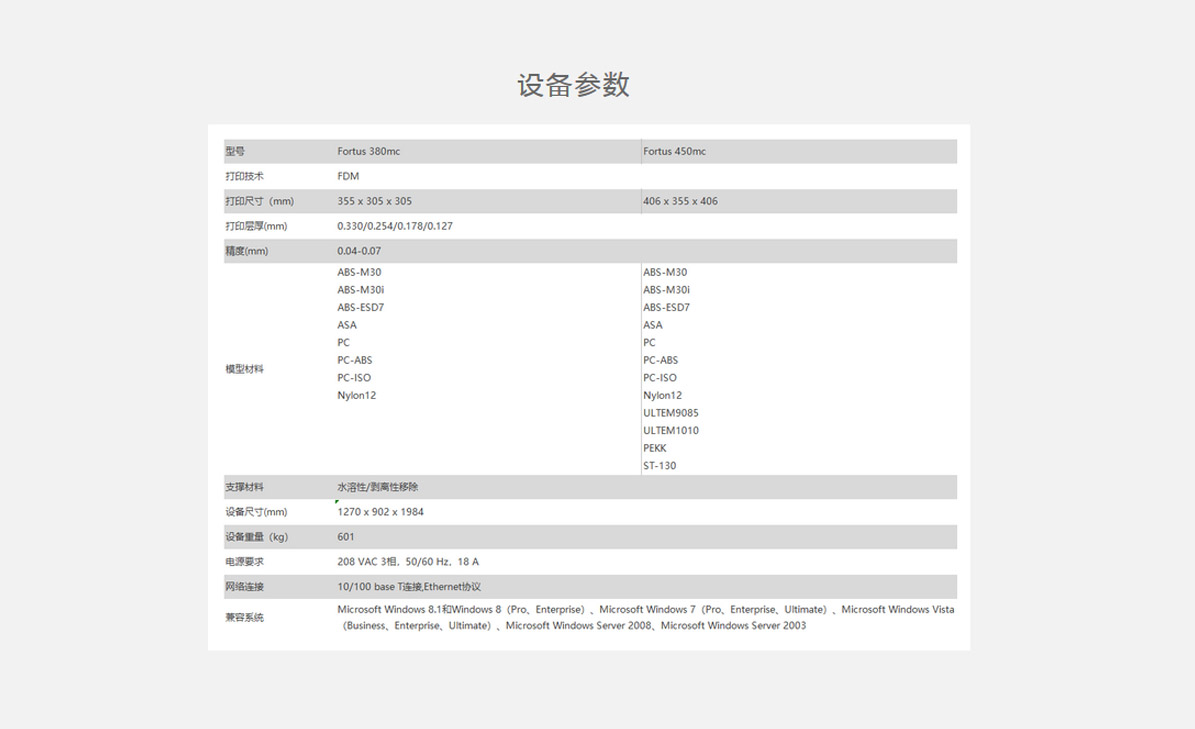Select the 兼容系统 row label
The width and height of the screenshot is (1195, 729).
[x=245, y=617]
